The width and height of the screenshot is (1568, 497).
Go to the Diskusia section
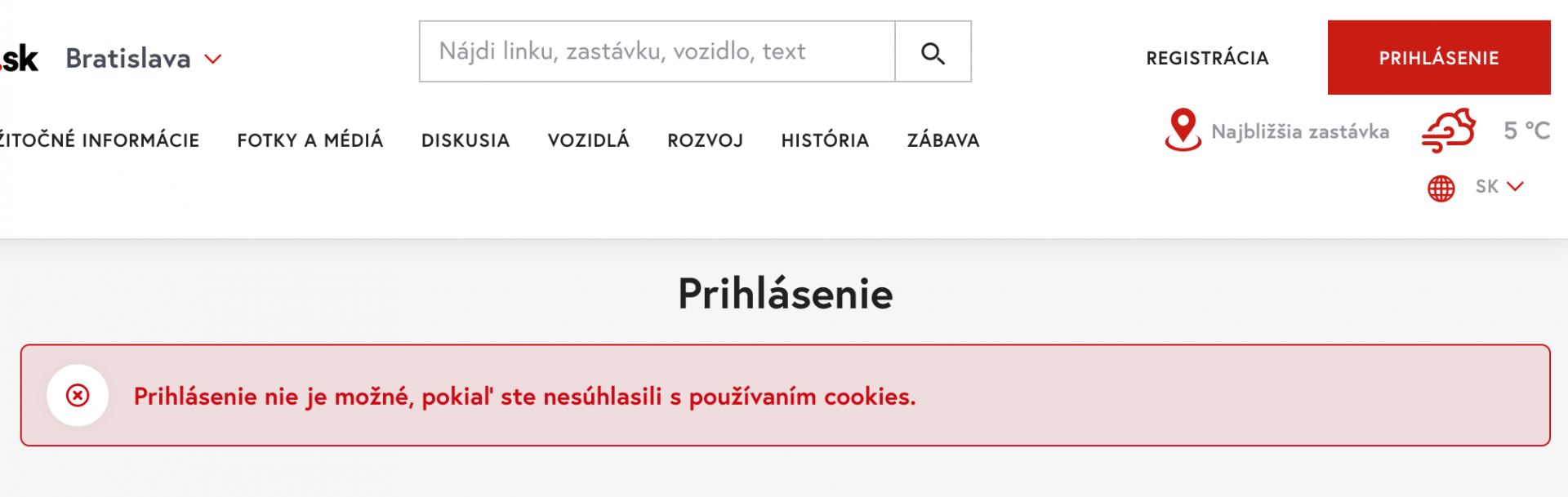click(x=465, y=140)
